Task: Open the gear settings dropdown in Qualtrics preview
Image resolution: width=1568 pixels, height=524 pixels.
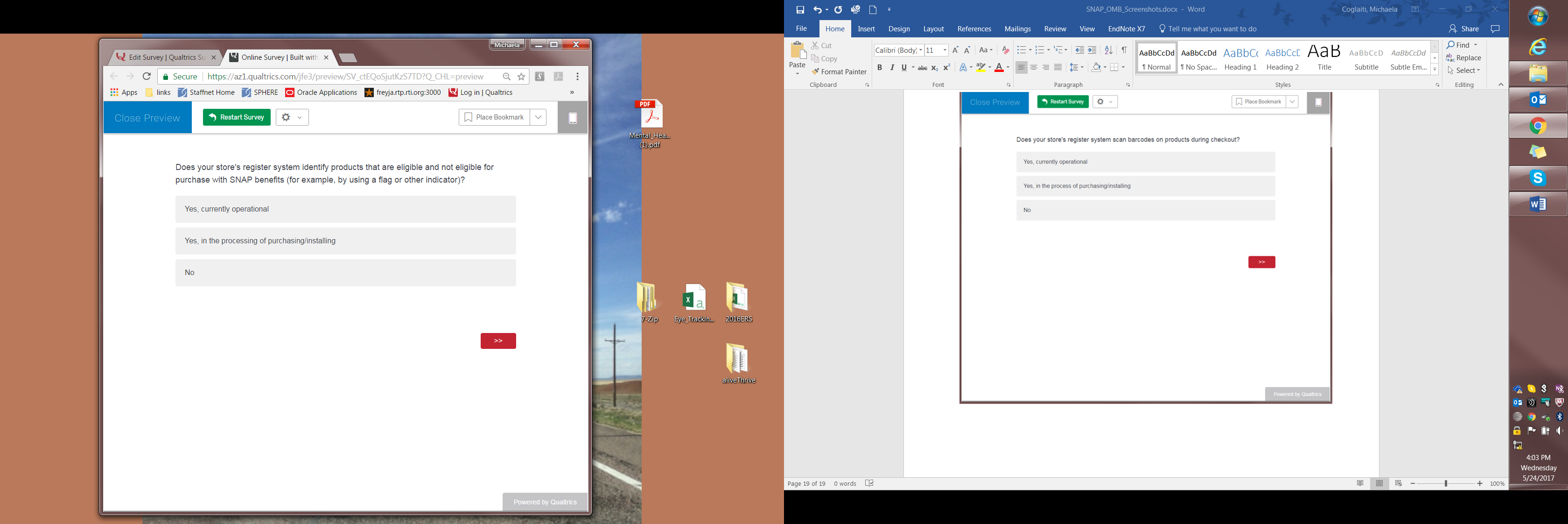Action: 292,118
